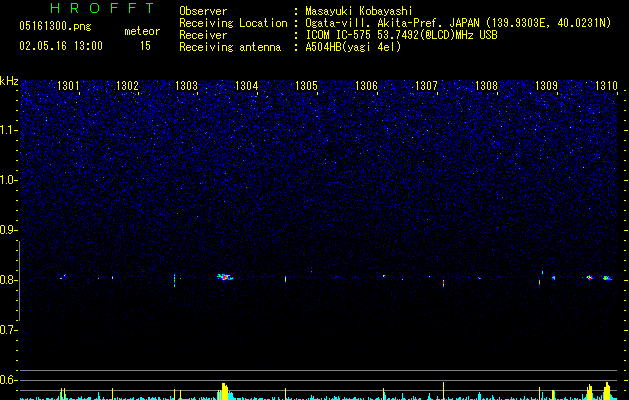This screenshot has height=400, width=629.
Task: Click the Receiving antenna label
Action: 230,47
